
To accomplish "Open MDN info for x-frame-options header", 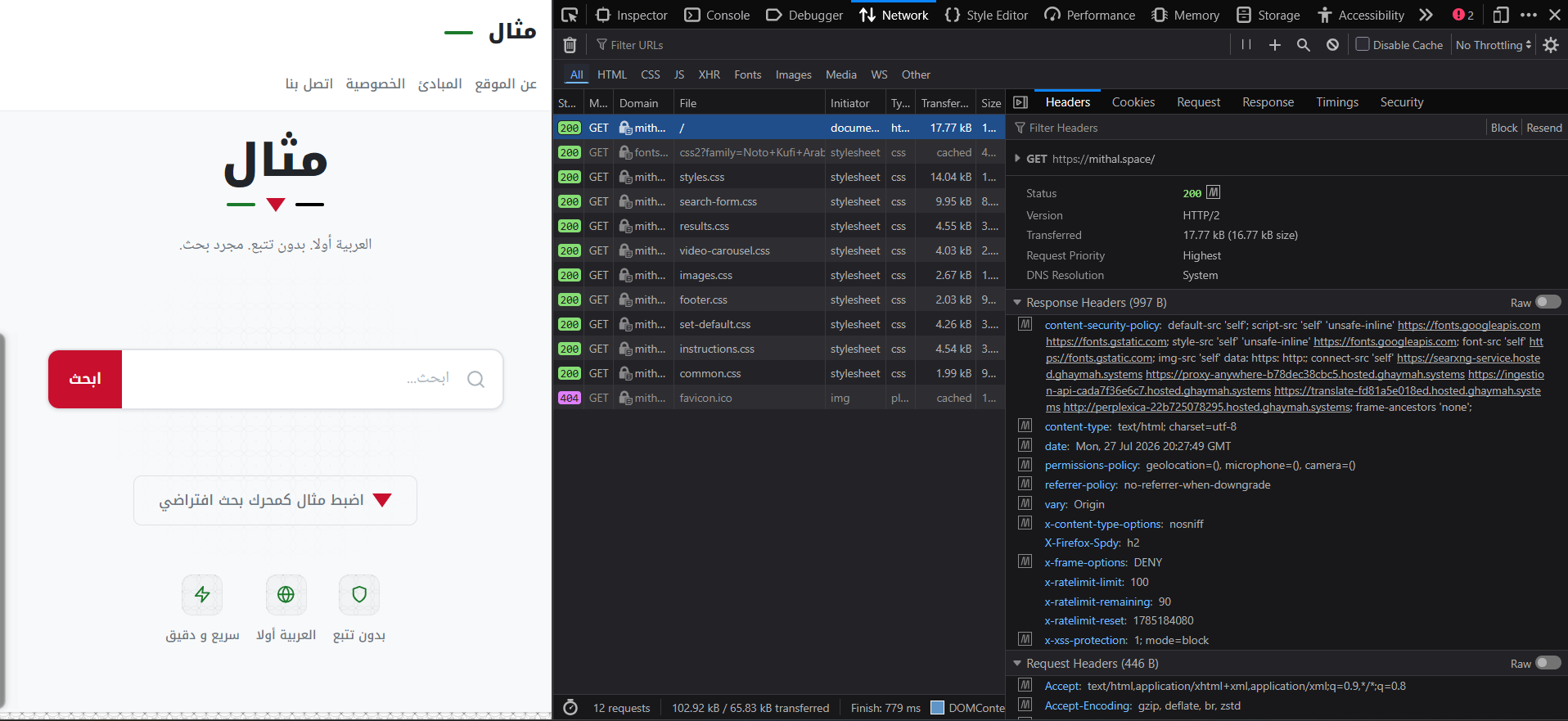I will (x=1025, y=561).
